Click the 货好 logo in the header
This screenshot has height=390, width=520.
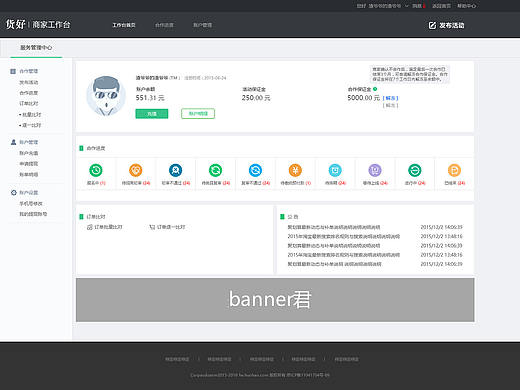coord(15,24)
